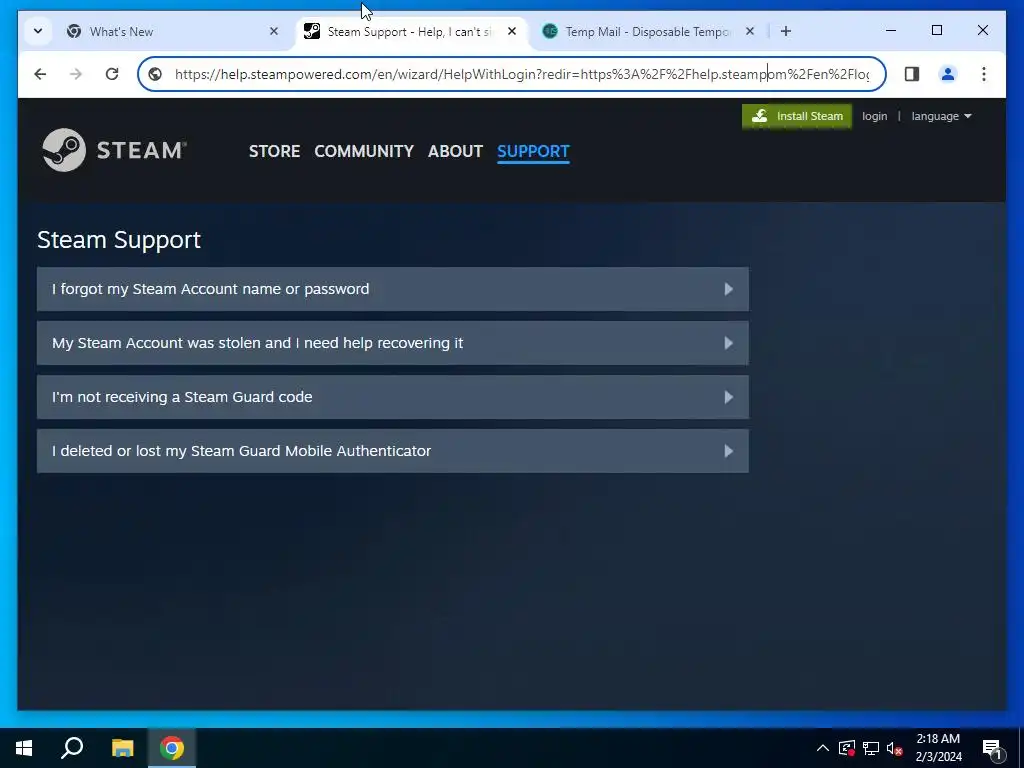Open Windows taskbar search
The image size is (1024, 768).
pos(72,748)
